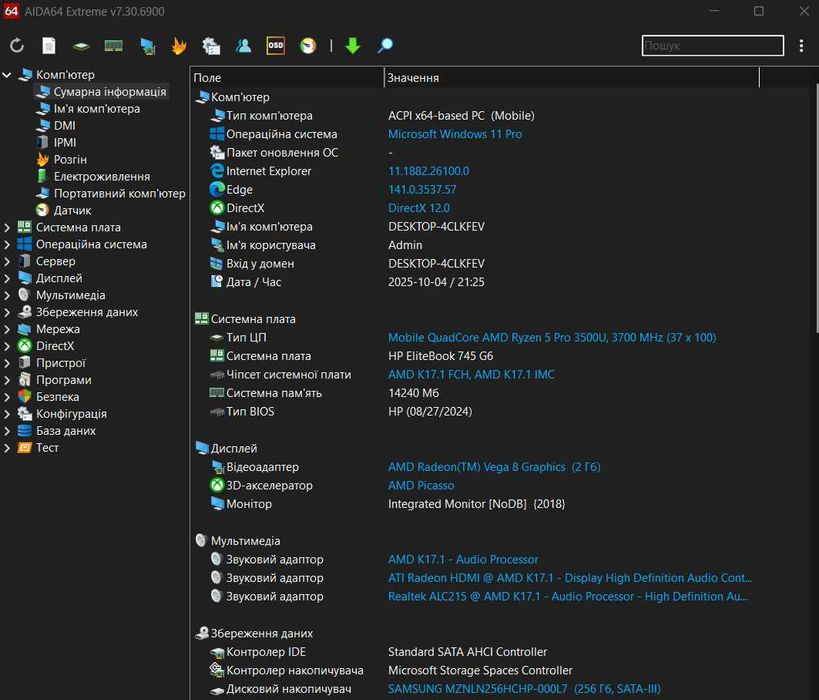Select the 14240 МБ memory value

click(413, 393)
